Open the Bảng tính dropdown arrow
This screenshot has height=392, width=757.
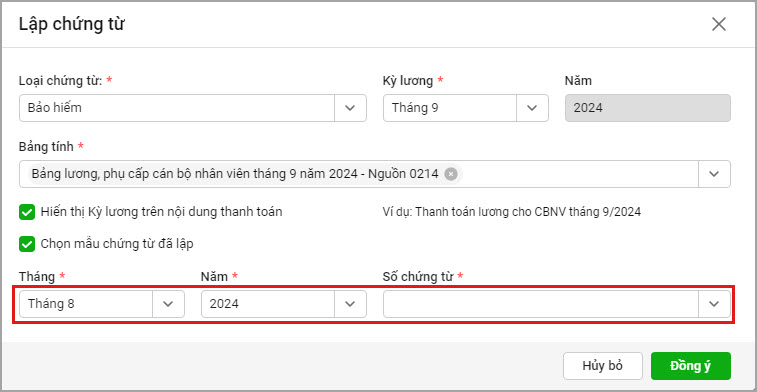715,174
